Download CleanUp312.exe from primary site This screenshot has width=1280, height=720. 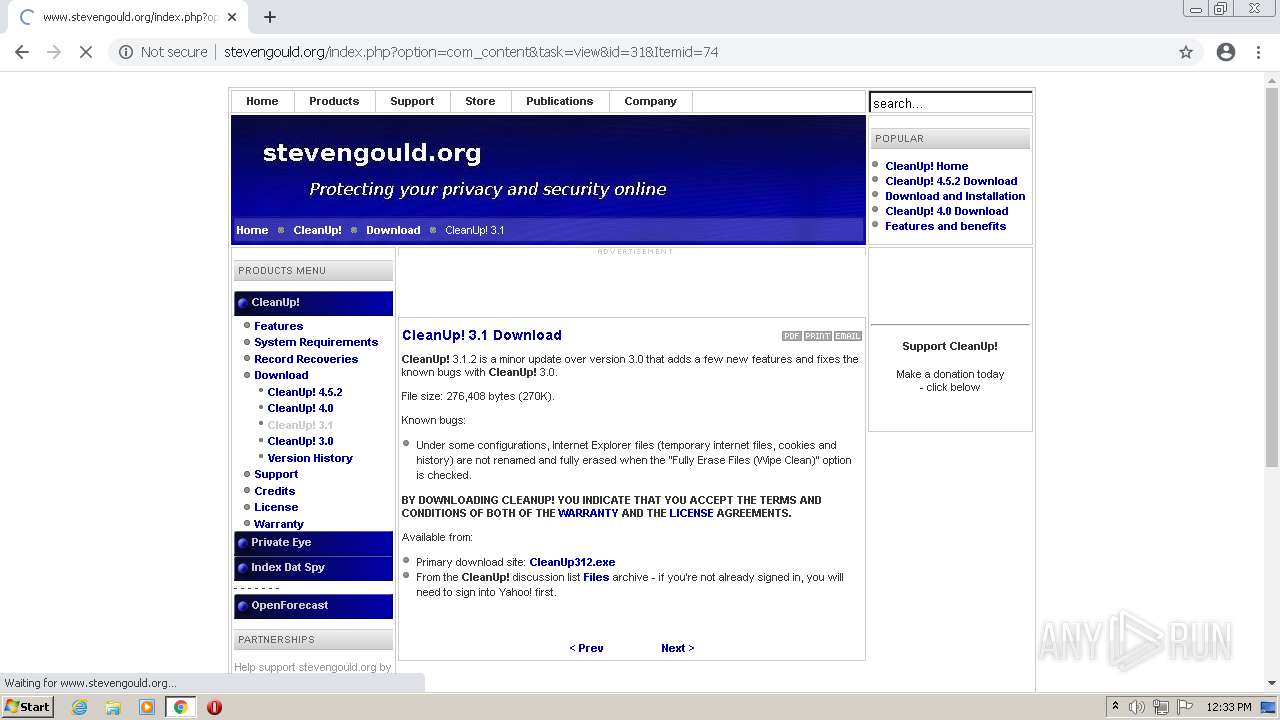point(572,562)
